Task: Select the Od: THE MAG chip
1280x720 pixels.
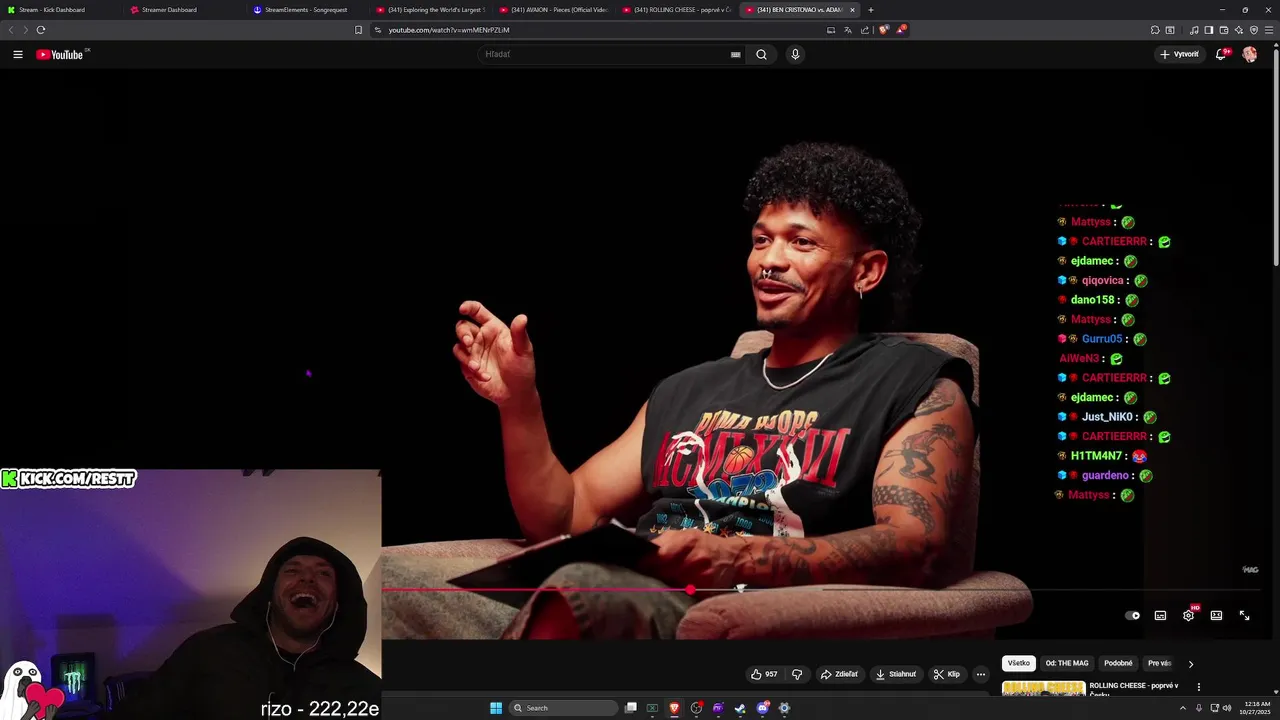Action: (1066, 663)
